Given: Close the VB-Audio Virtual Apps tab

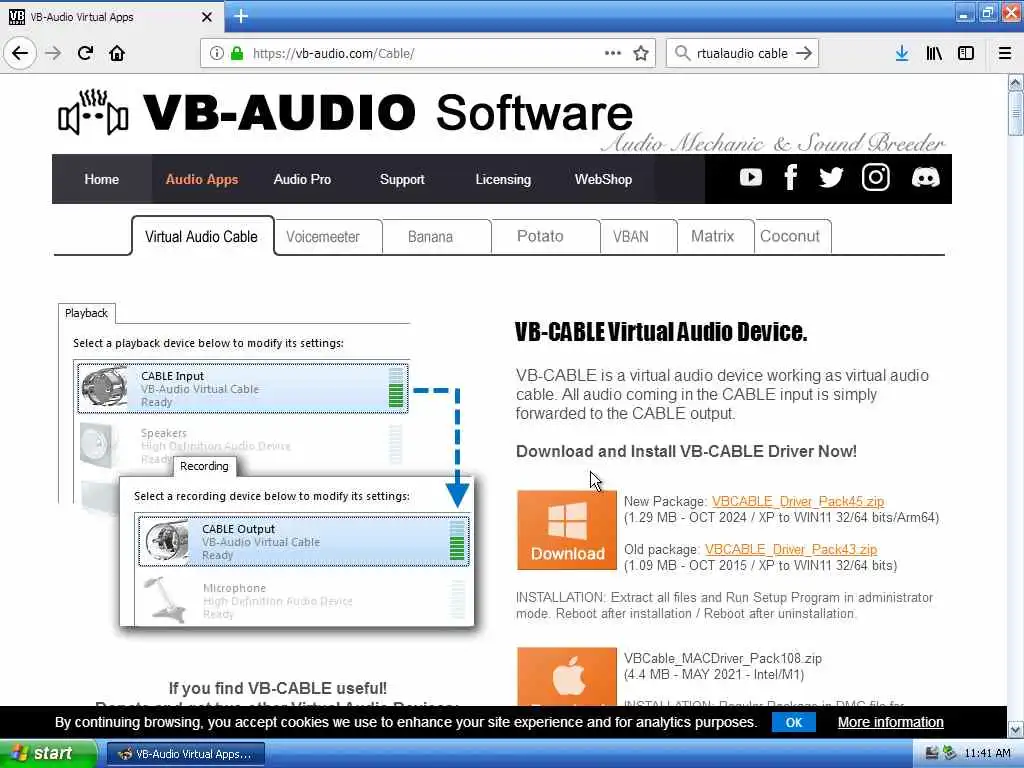Looking at the screenshot, I should point(206,17).
